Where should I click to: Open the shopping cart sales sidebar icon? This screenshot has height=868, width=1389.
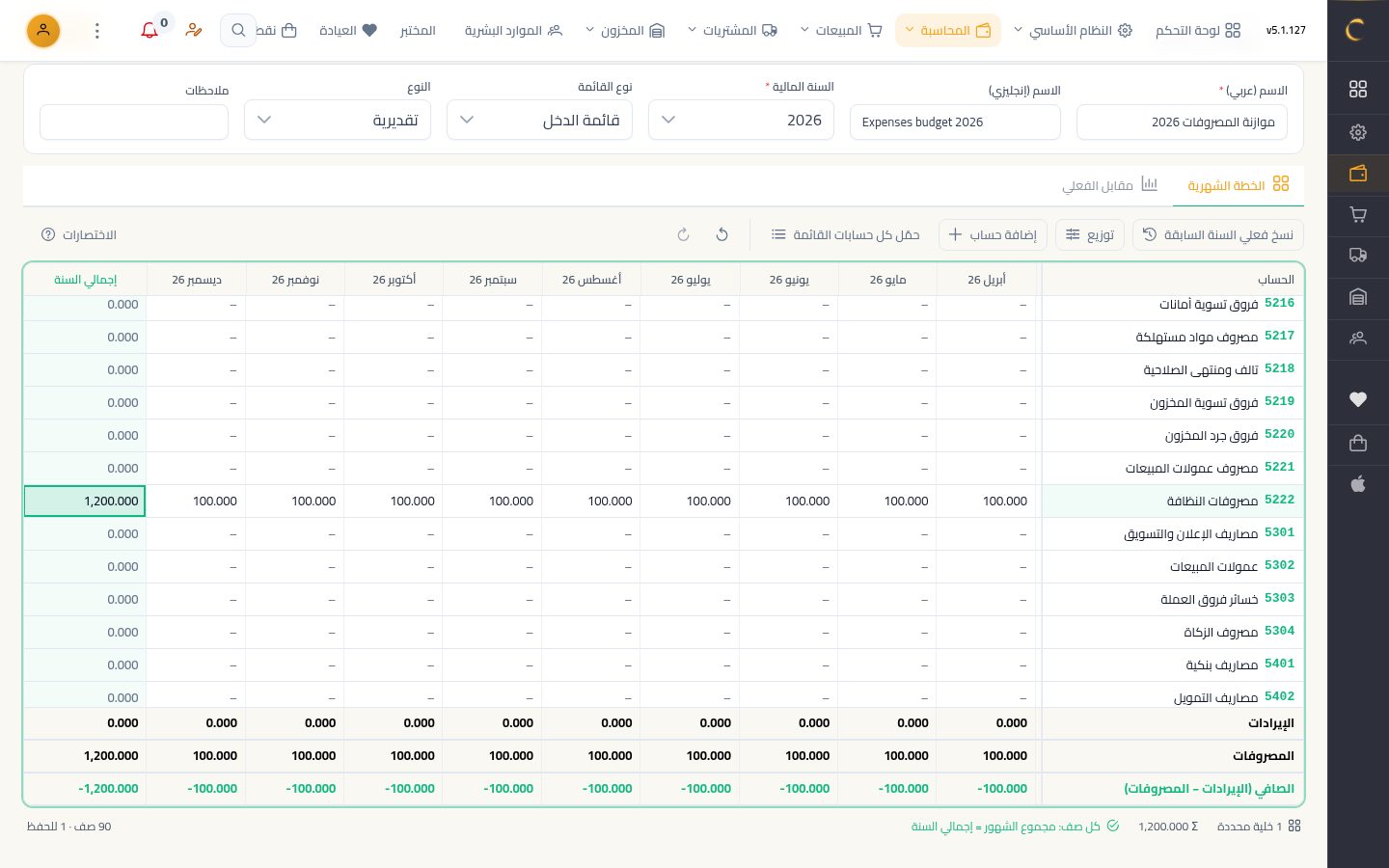(1358, 214)
